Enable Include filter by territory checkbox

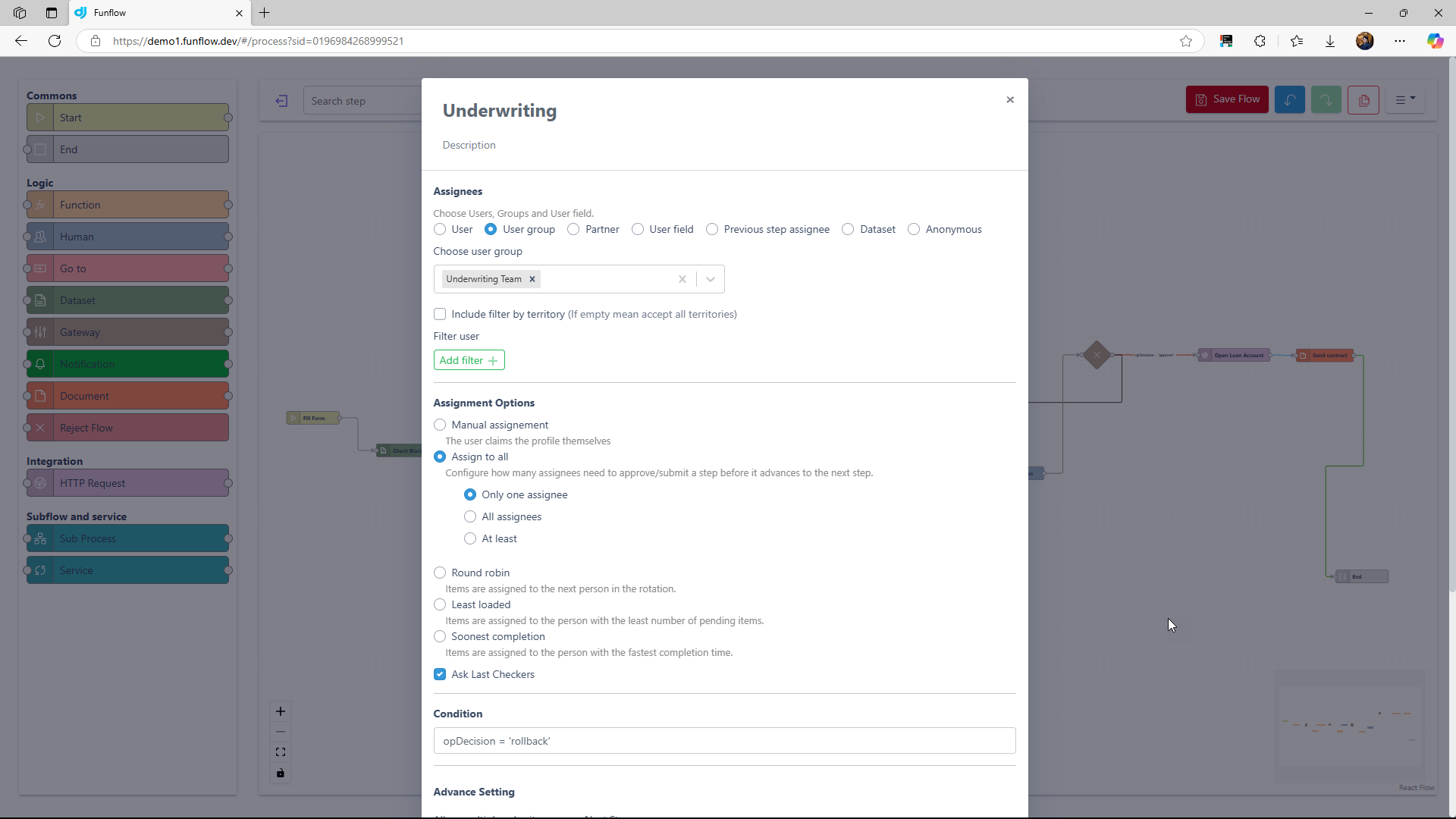pyautogui.click(x=440, y=314)
